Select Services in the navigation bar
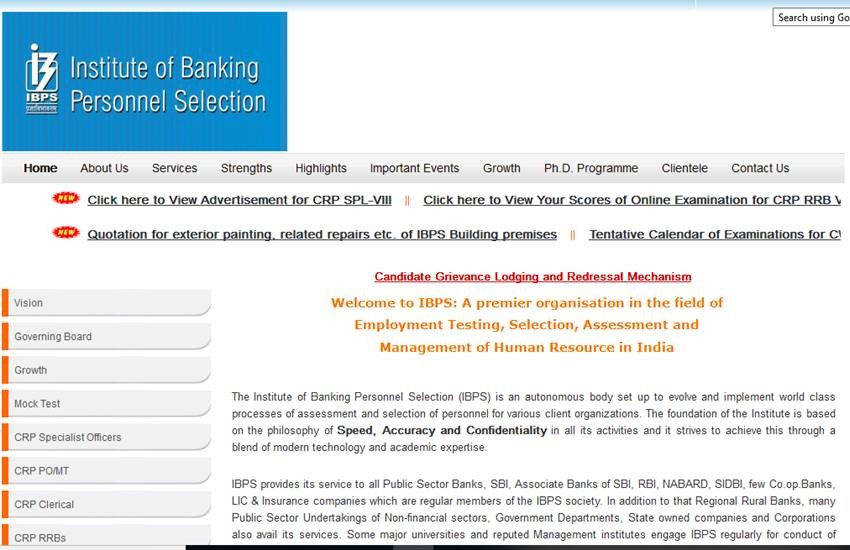 pos(174,168)
